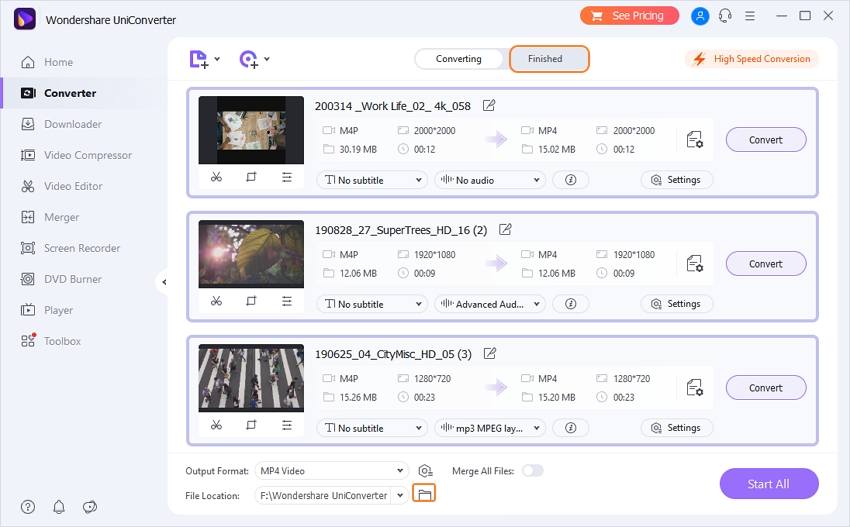Open output settings icon for Work Life
Image resolution: width=850 pixels, height=527 pixels.
pos(694,140)
